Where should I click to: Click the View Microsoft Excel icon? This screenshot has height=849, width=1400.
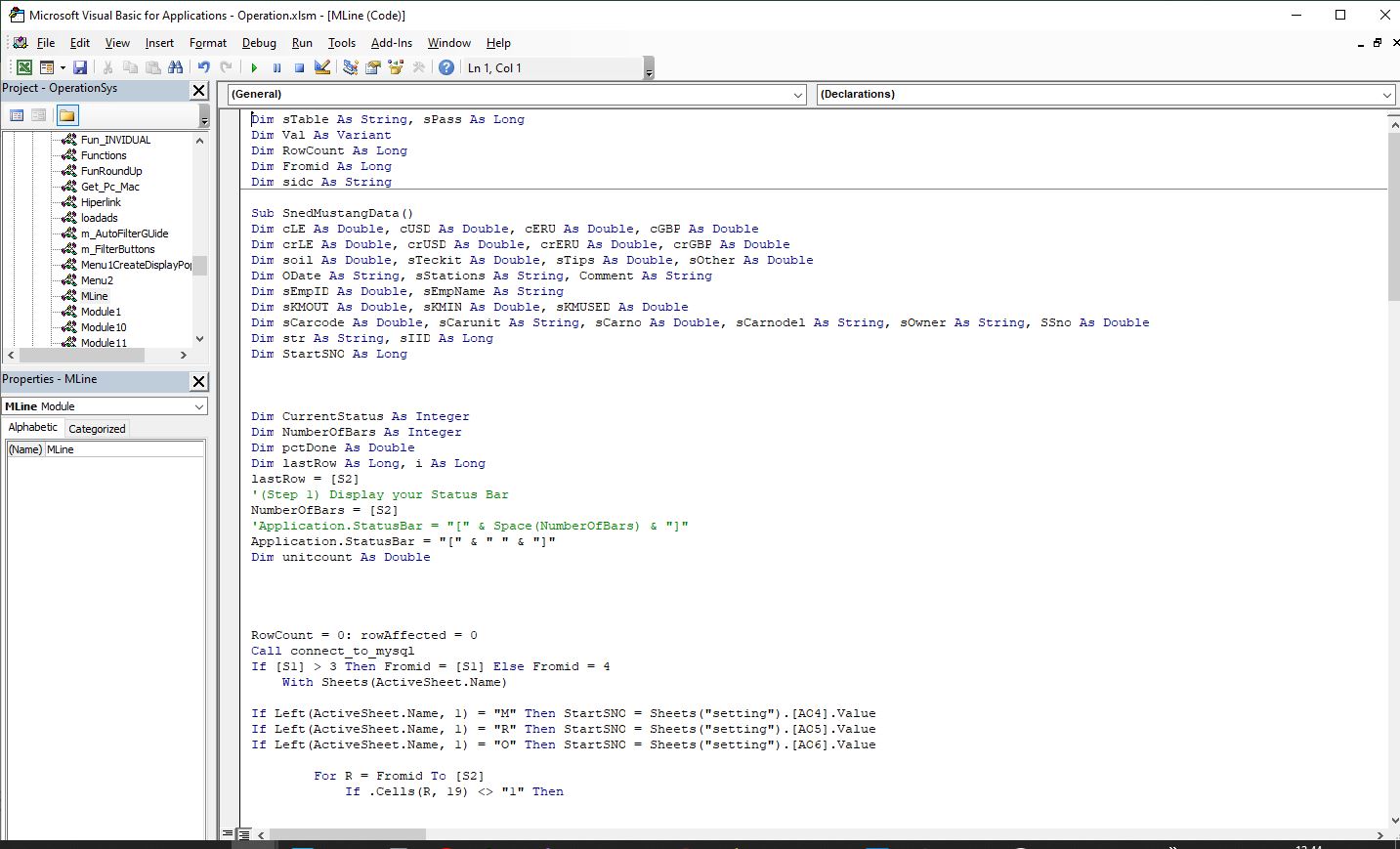pyautogui.click(x=23, y=67)
